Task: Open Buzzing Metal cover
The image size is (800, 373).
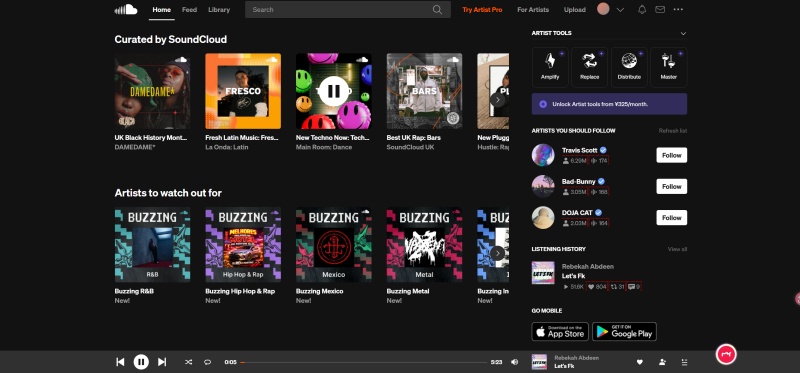Action: tap(424, 244)
